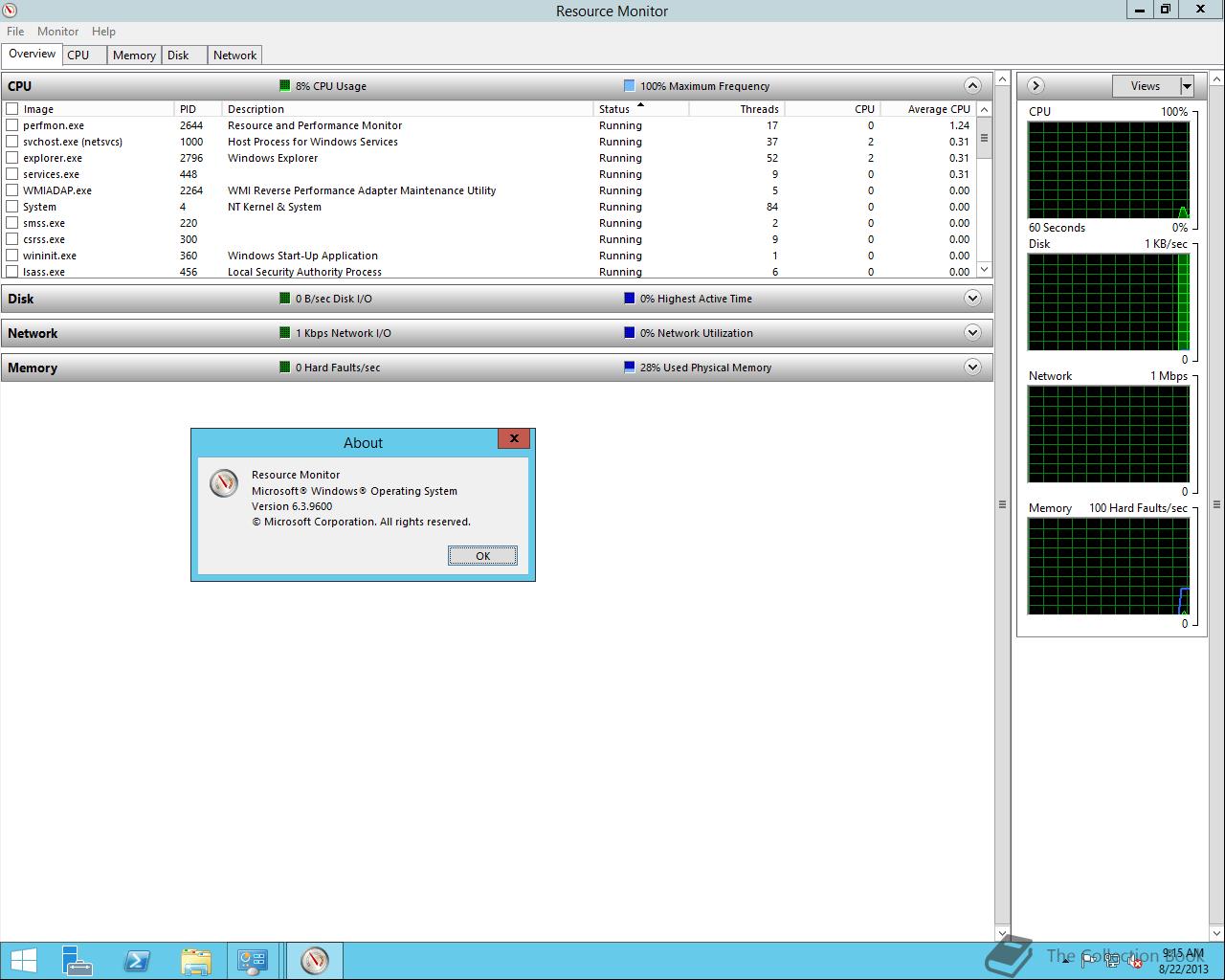Click the CPU process list scrollbar thumb
This screenshot has width=1225, height=980.
coord(984,138)
